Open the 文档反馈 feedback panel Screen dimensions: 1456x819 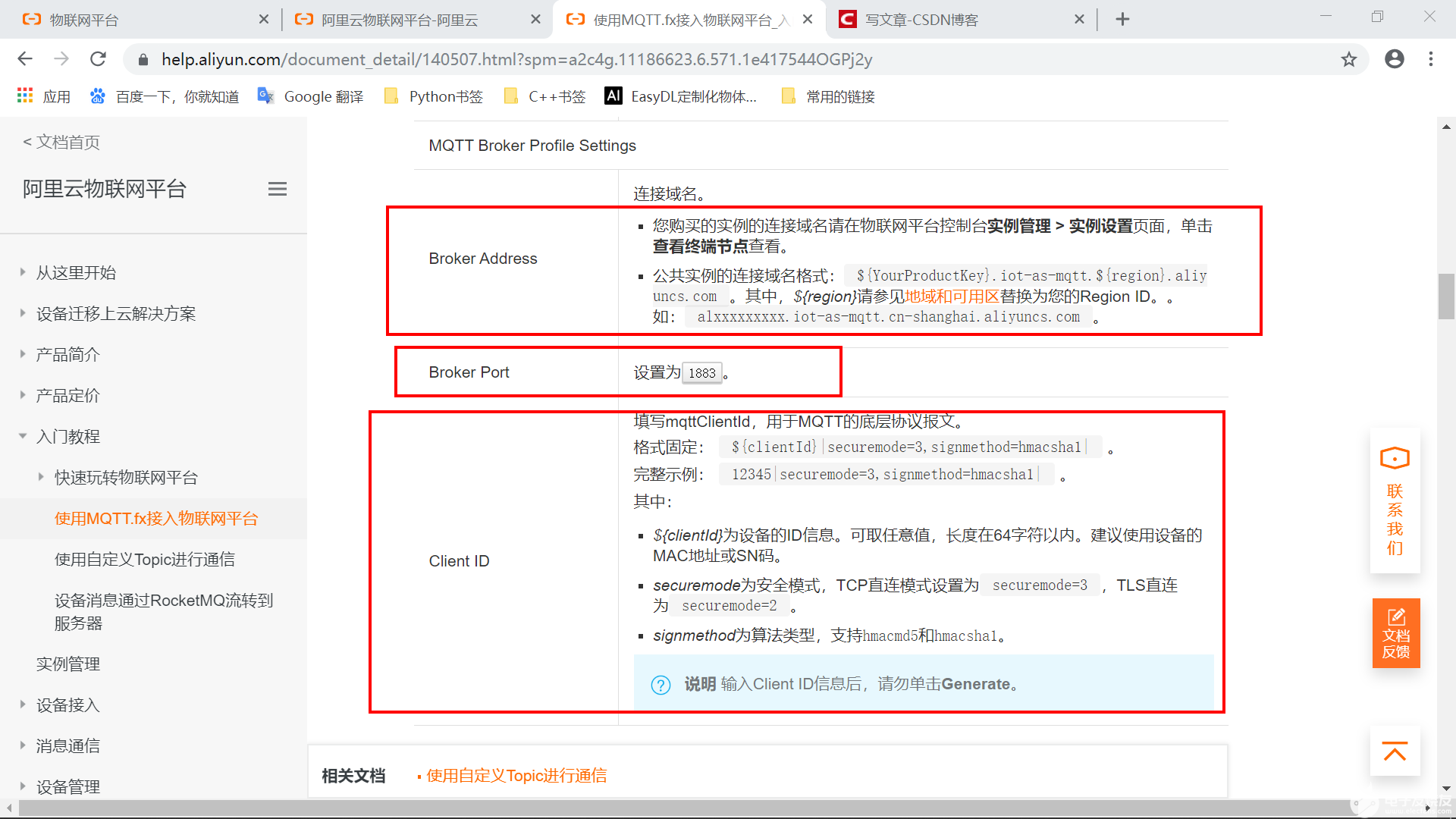coord(1395,633)
